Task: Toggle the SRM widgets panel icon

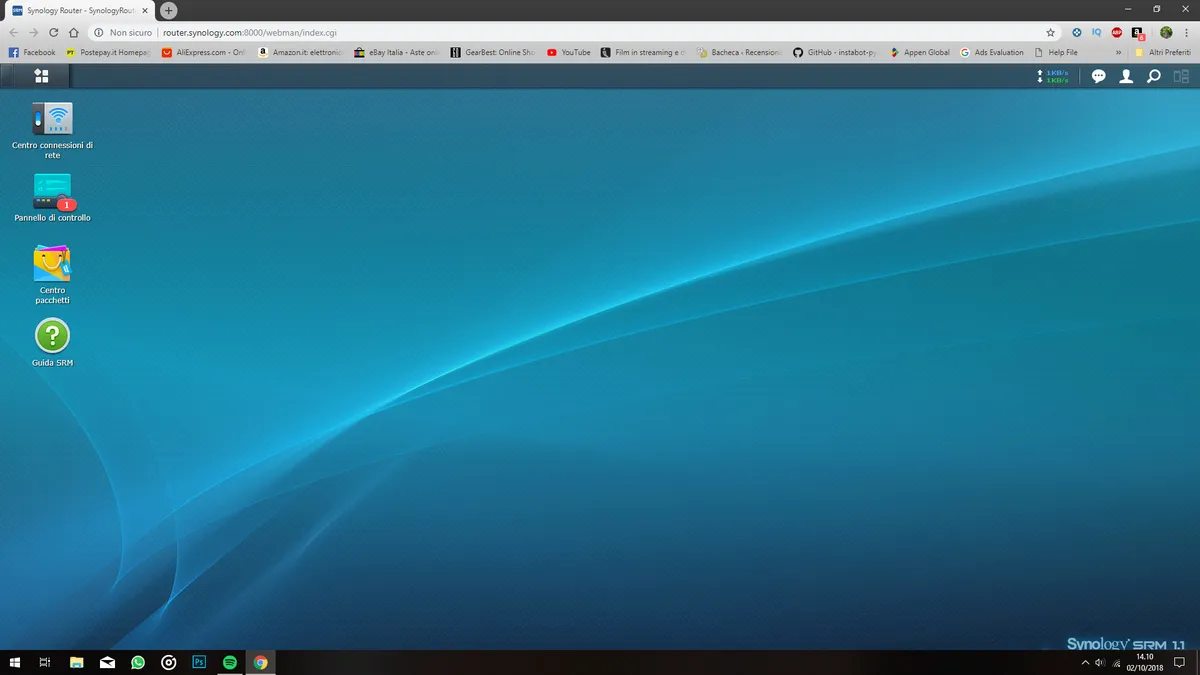Action: point(1181,76)
